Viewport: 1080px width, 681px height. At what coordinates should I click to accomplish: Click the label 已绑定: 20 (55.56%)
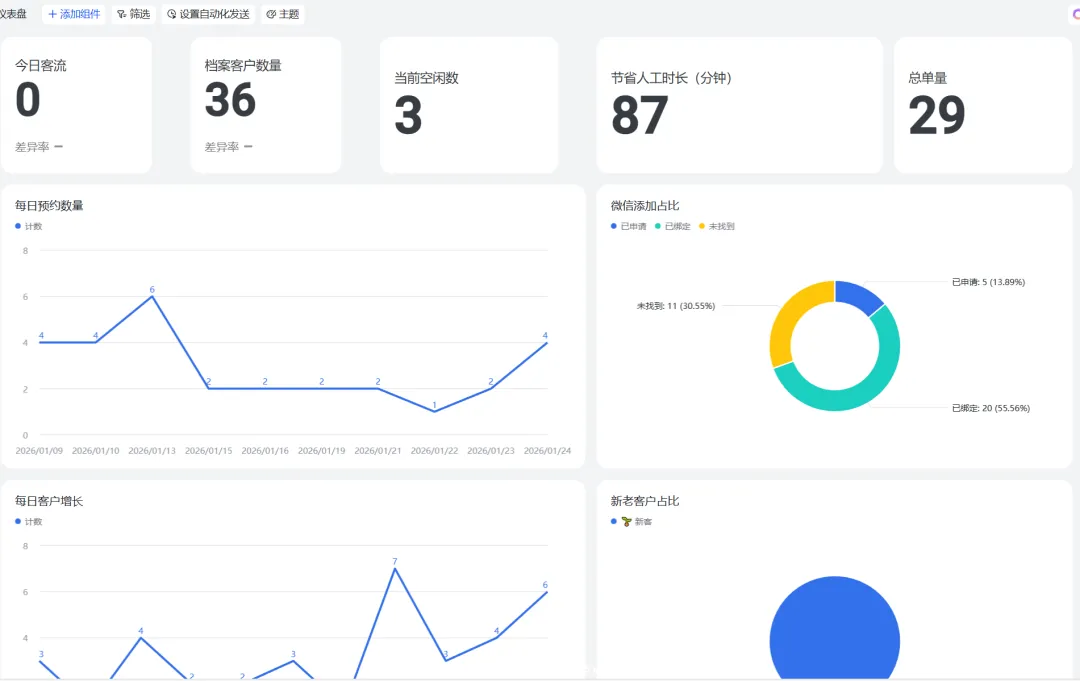click(990, 408)
